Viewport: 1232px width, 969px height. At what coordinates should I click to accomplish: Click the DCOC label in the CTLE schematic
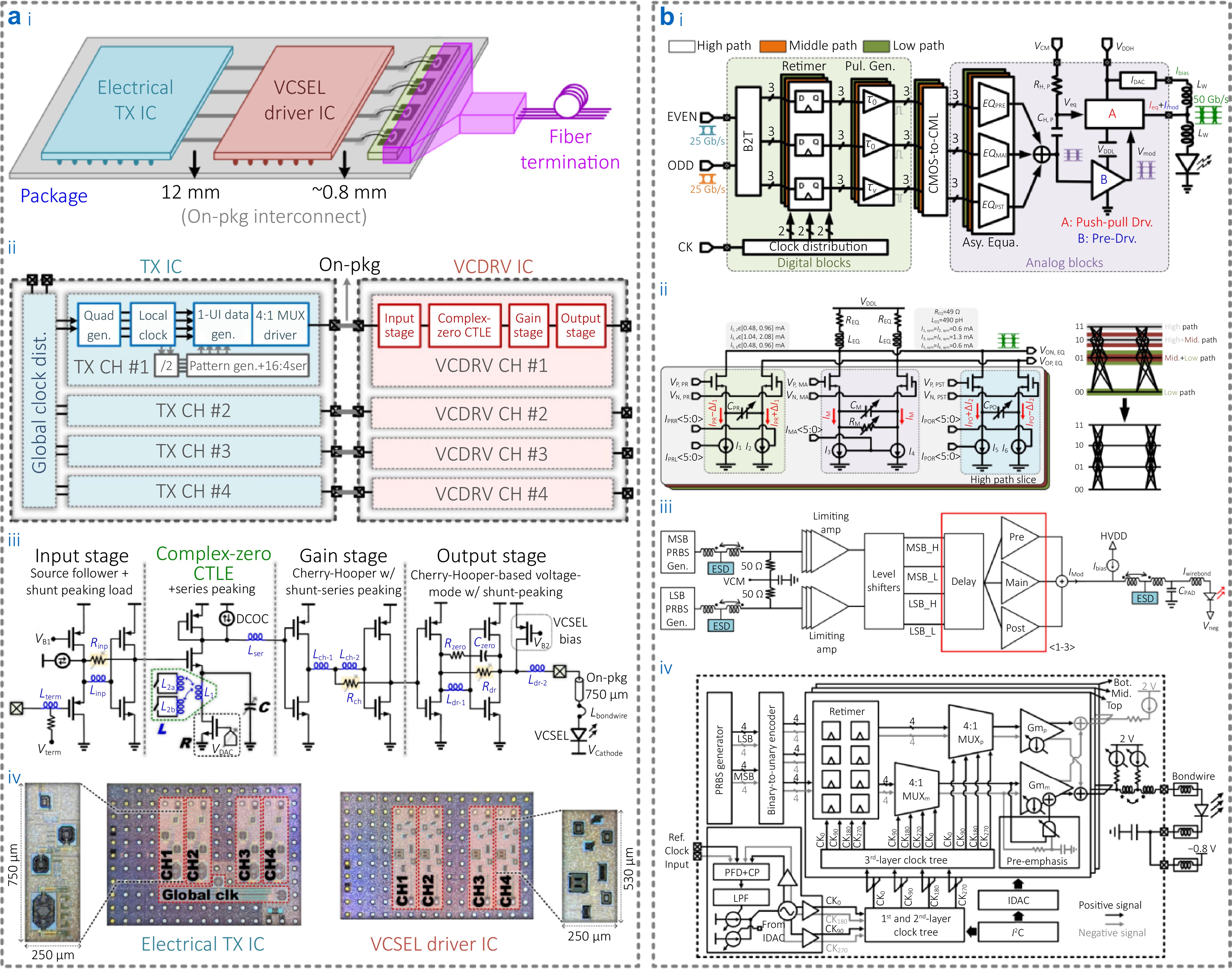(x=252, y=619)
